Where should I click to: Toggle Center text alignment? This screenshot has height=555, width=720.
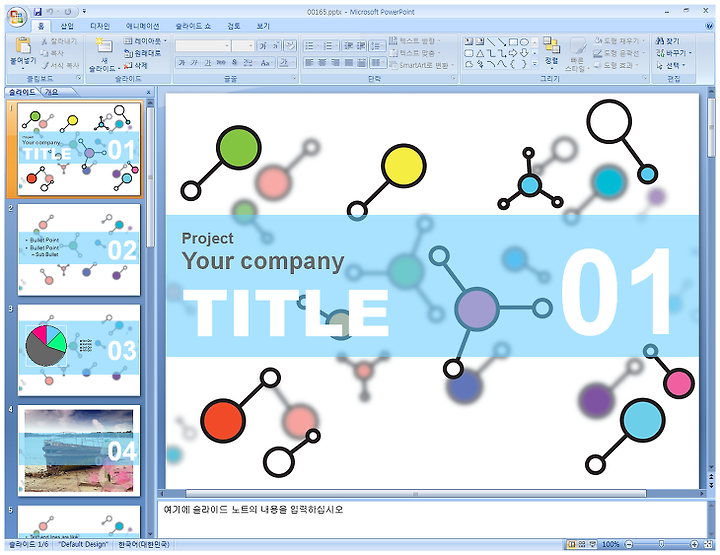(322, 62)
